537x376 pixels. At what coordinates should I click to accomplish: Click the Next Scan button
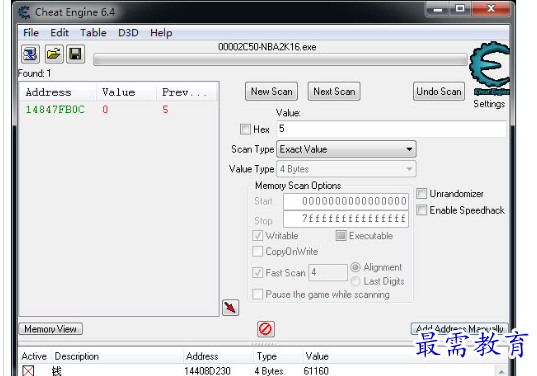[334, 91]
